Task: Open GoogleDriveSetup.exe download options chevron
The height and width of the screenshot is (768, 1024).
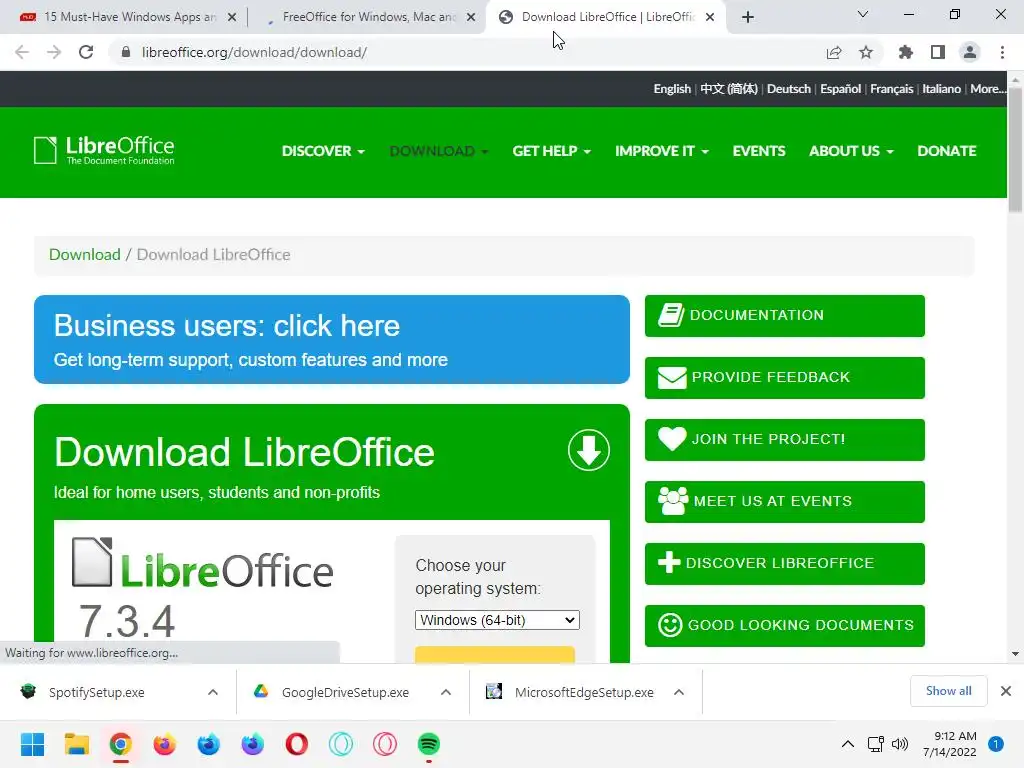Action: click(x=446, y=692)
